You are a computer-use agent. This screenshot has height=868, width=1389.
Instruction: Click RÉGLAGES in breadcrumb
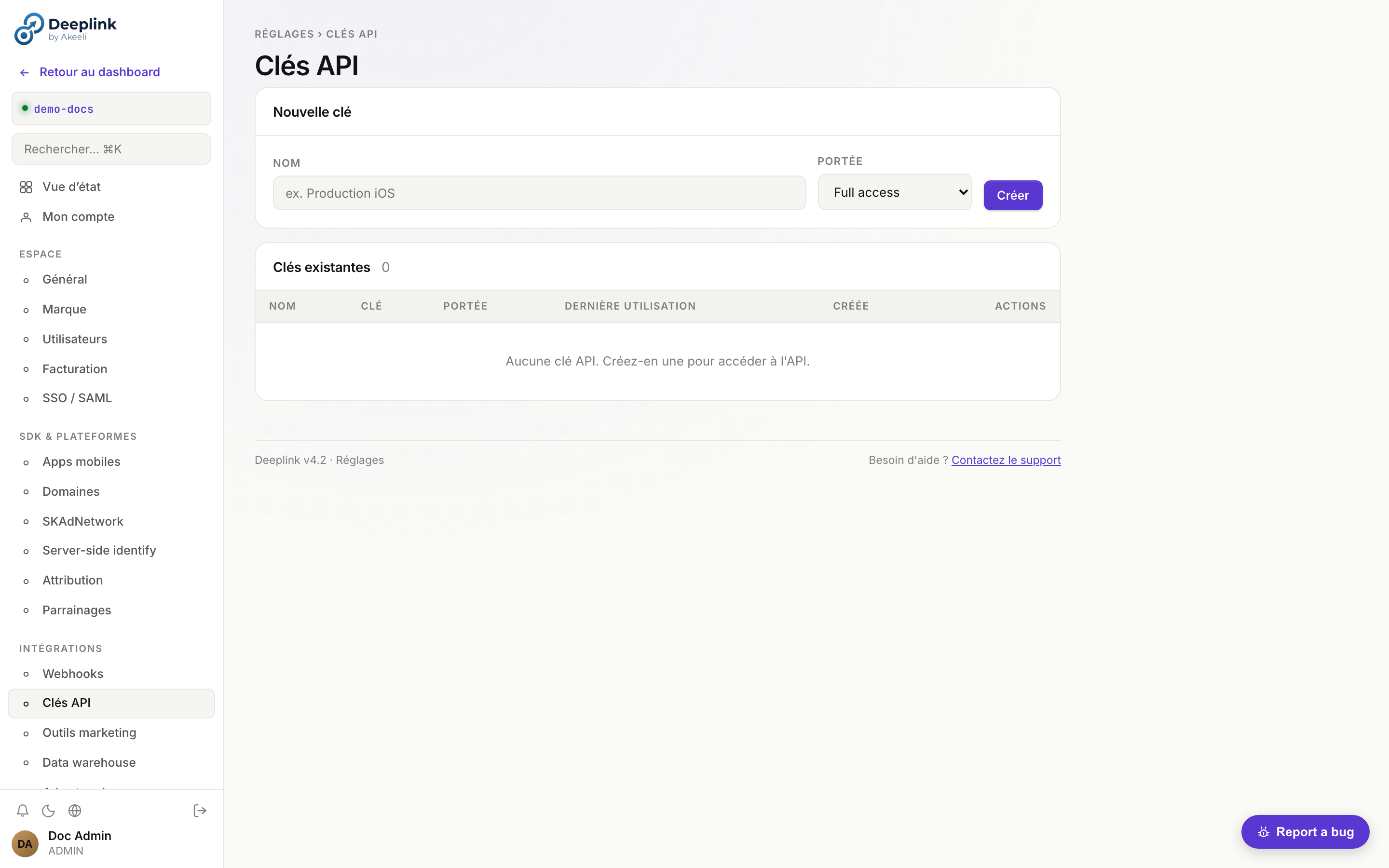coord(284,34)
